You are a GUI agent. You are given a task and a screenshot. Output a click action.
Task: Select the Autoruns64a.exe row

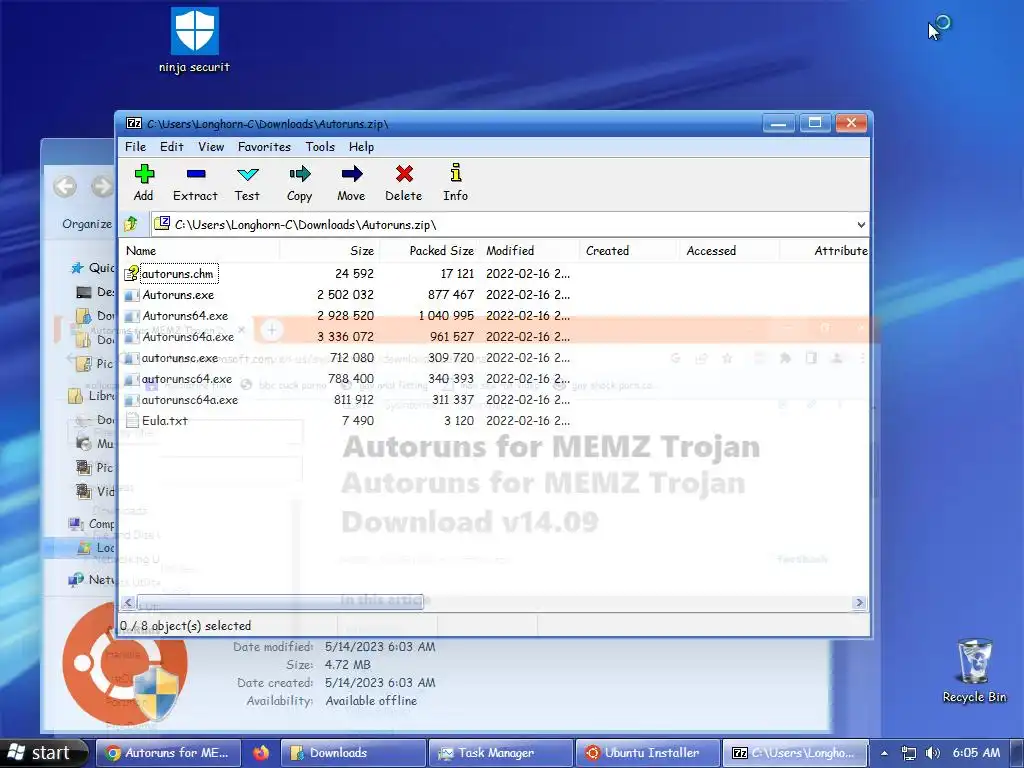tap(494, 337)
